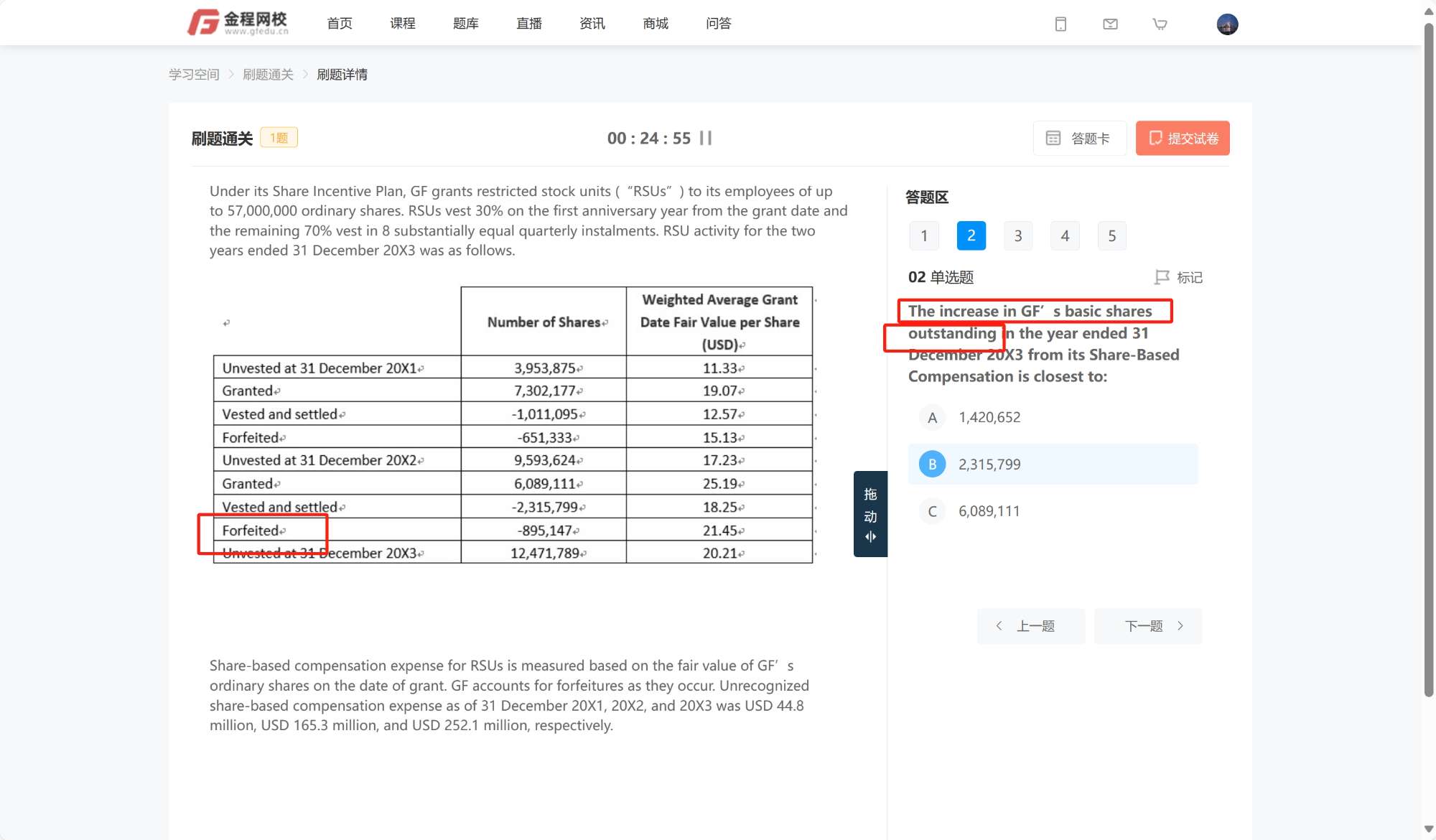Click the user avatar profile picture
The height and width of the screenshot is (840, 1436).
pyautogui.click(x=1227, y=24)
